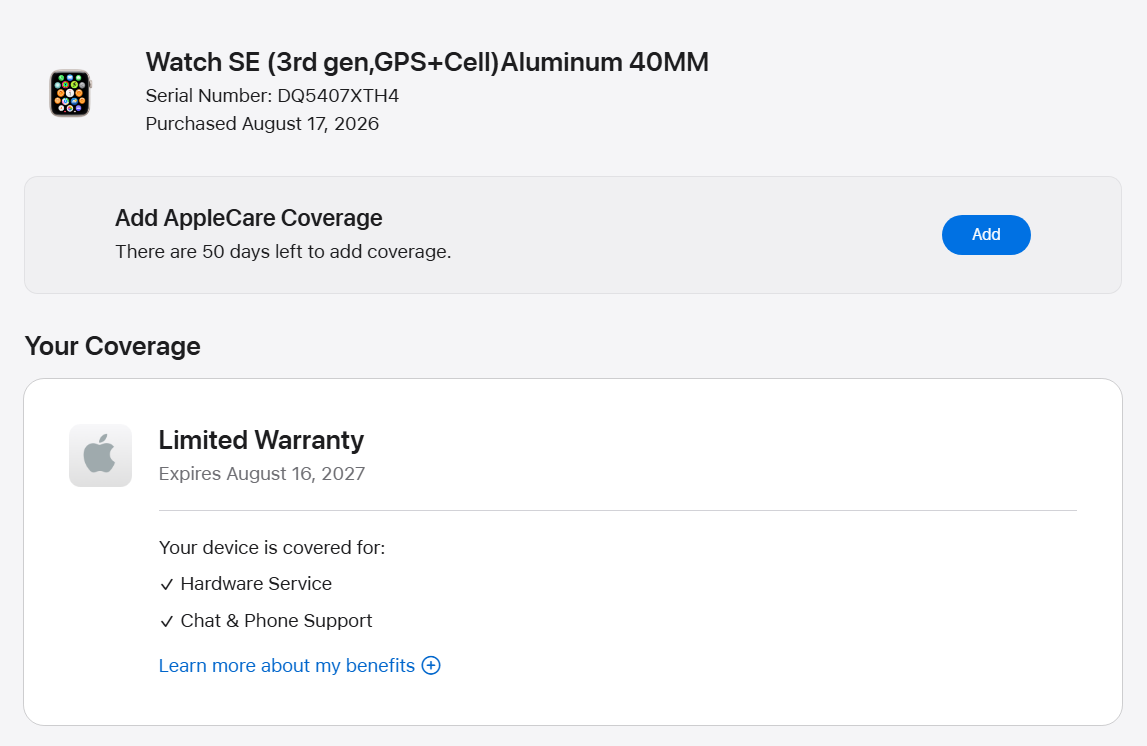The image size is (1147, 746).
Task: Click the Add AppleCare Coverage heading
Action: pos(249,218)
